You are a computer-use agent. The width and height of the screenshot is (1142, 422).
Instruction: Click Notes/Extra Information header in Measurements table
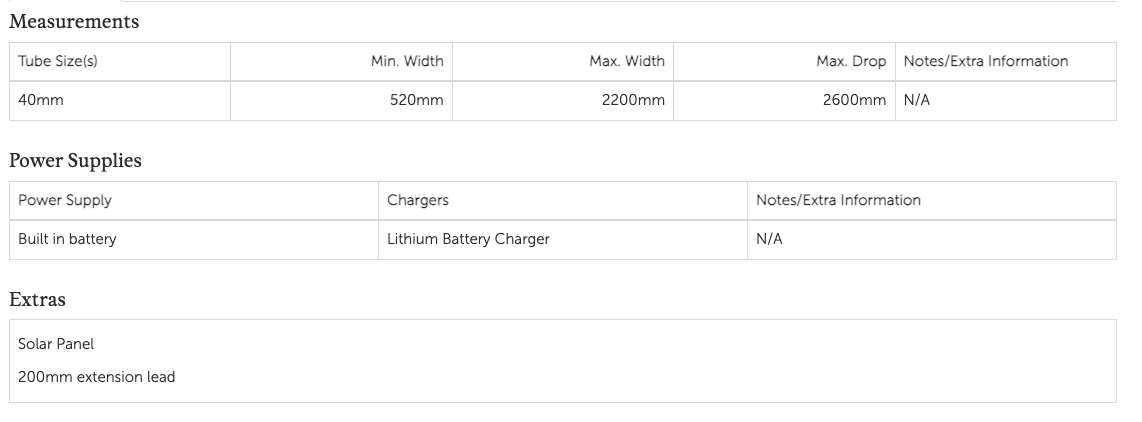985,61
